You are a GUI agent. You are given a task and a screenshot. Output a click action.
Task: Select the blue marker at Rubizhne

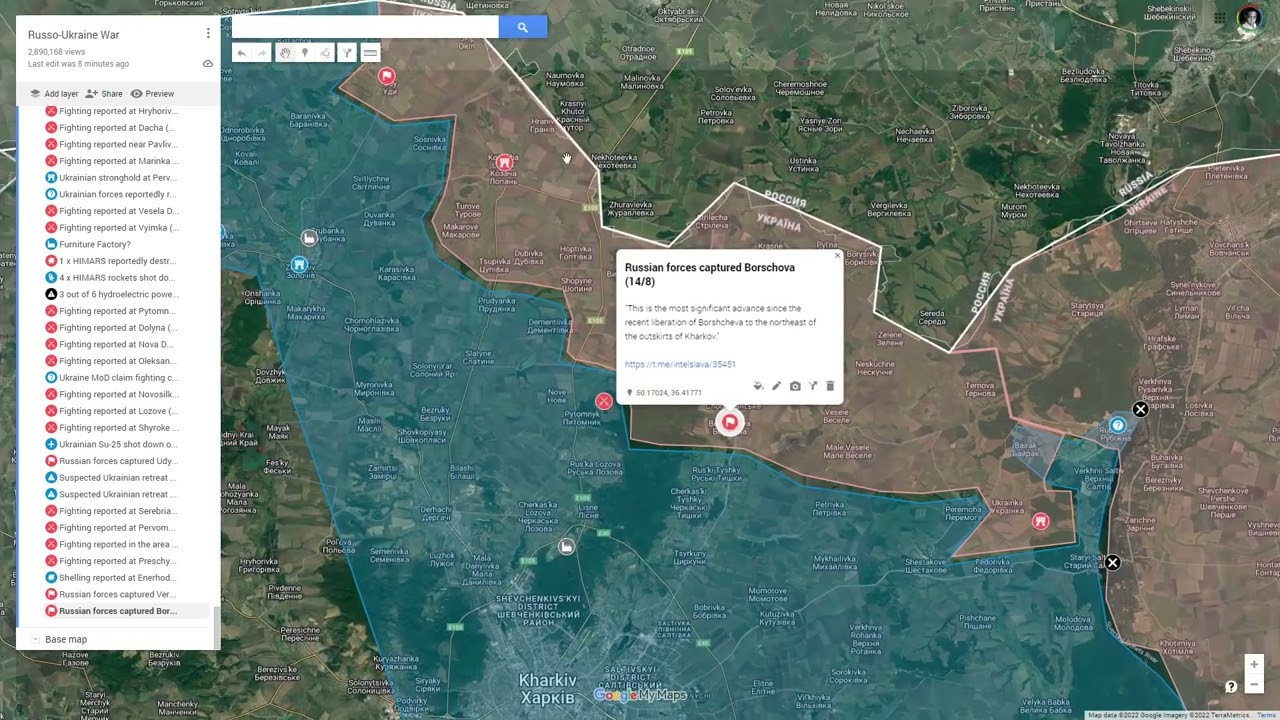[x=1118, y=425]
